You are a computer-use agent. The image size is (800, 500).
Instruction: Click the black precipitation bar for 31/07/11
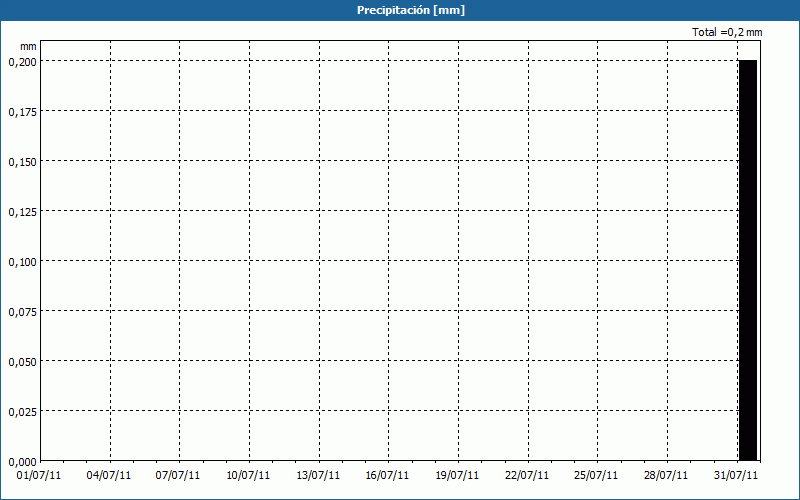tap(748, 260)
